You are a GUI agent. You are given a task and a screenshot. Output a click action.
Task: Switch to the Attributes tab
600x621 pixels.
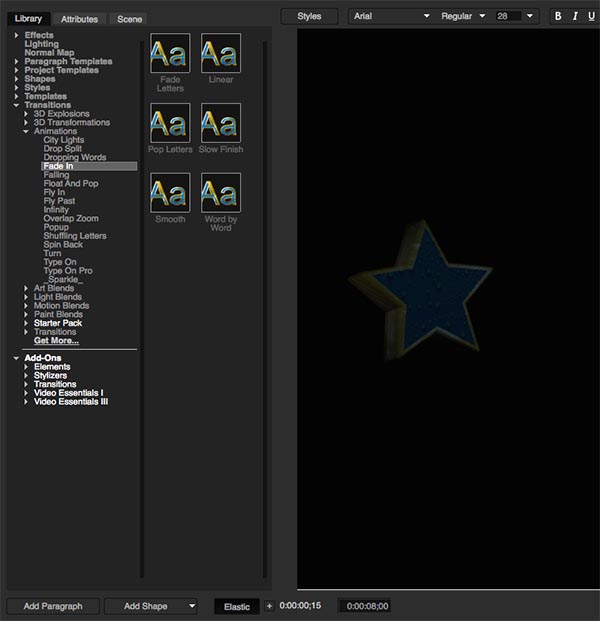(79, 19)
